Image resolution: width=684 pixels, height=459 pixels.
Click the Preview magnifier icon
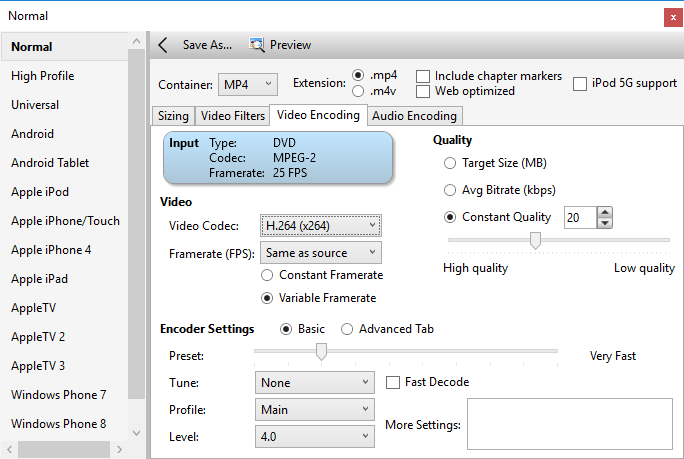pos(257,45)
